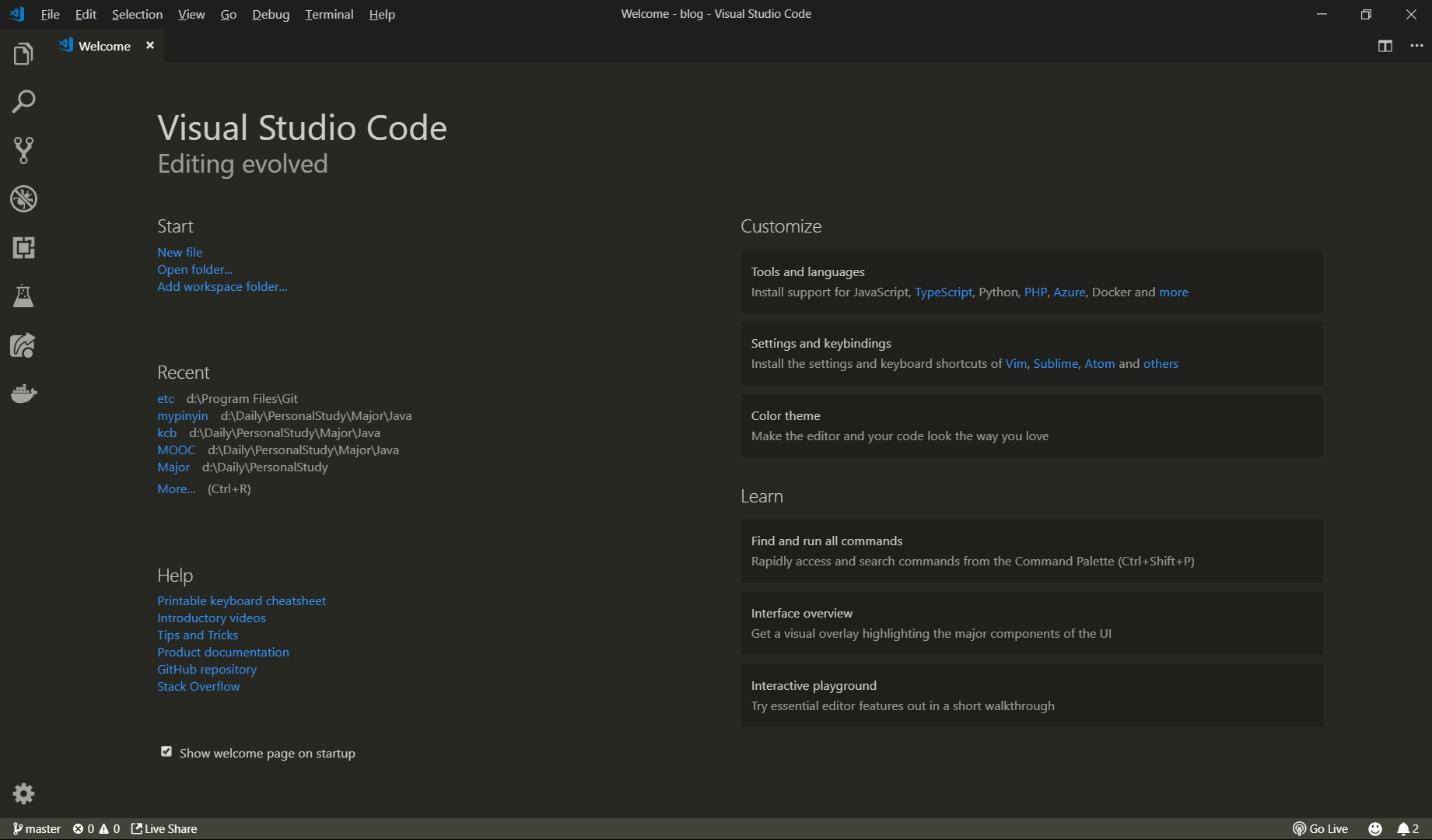1432x840 pixels.
Task: Open notifications bell in status bar
Action: coord(1408,829)
